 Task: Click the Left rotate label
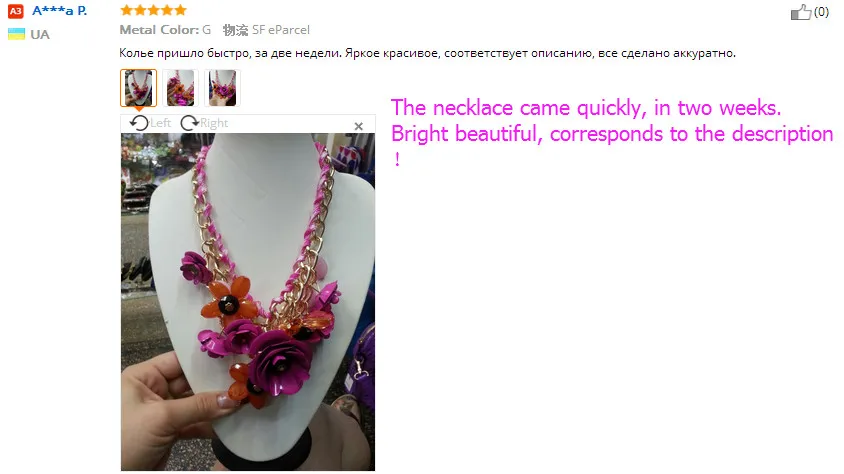(160, 123)
